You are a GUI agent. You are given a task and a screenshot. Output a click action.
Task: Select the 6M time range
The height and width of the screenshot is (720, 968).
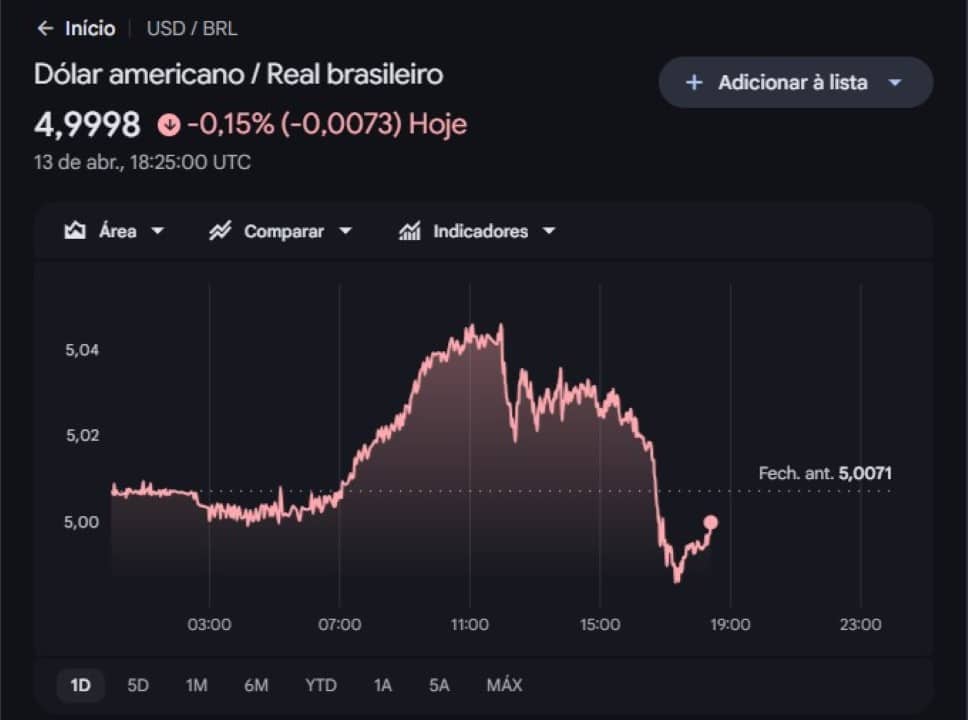click(256, 685)
